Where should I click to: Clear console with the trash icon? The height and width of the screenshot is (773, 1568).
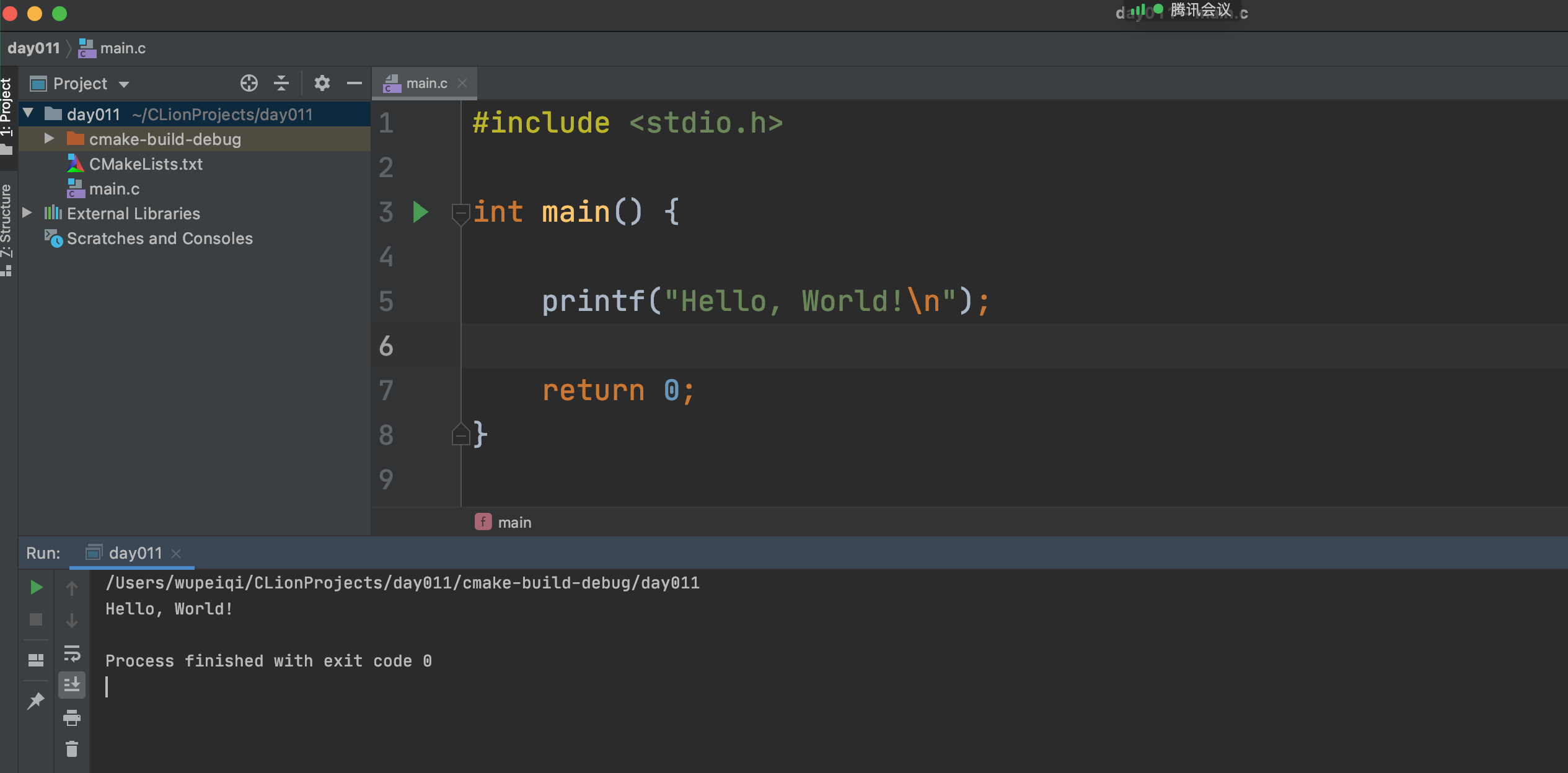(x=72, y=749)
